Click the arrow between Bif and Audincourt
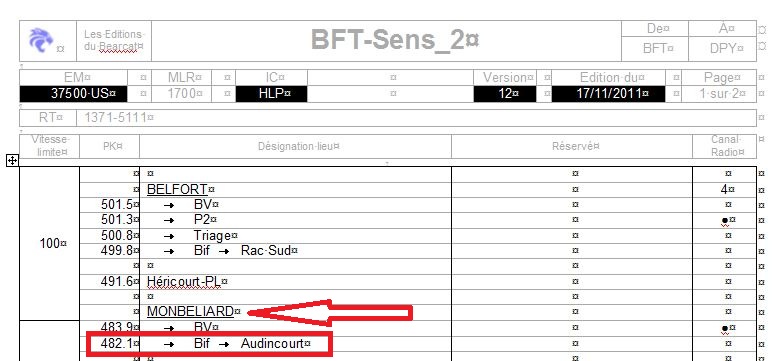Image resolution: width=776 pixels, height=361 pixels. click(x=224, y=344)
